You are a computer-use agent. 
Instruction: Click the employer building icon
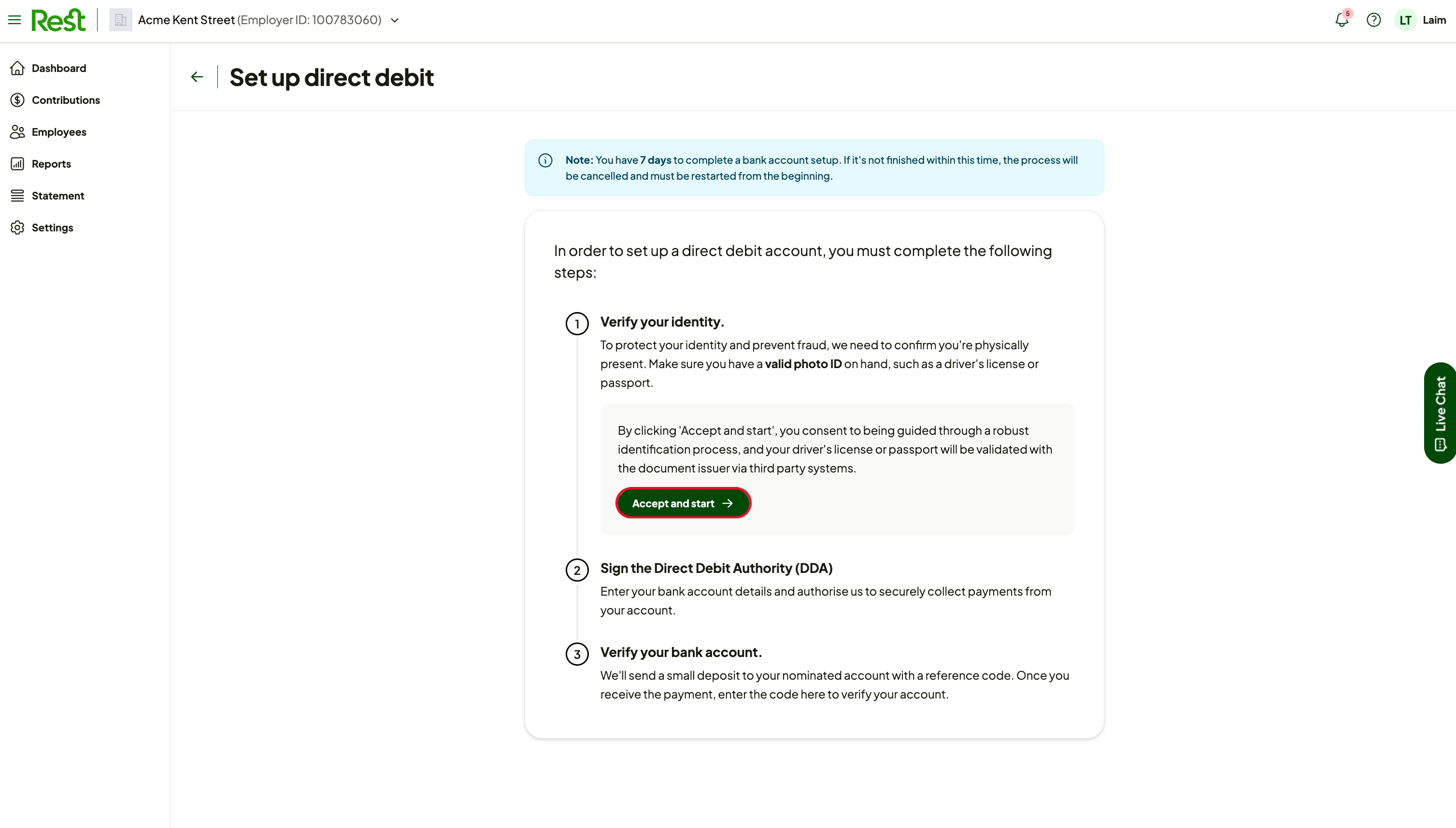pos(120,20)
